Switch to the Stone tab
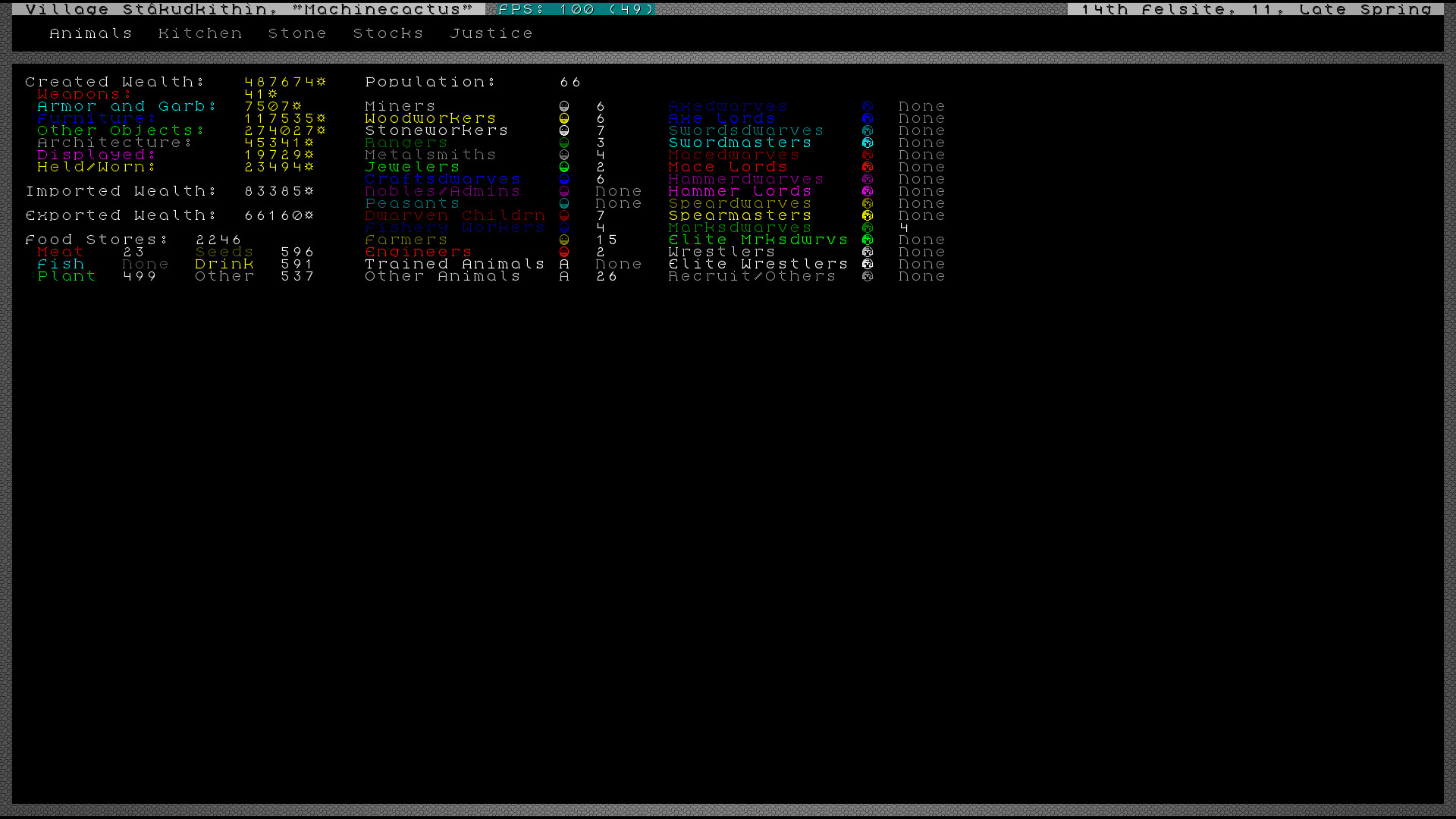The height and width of the screenshot is (819, 1456). (297, 33)
